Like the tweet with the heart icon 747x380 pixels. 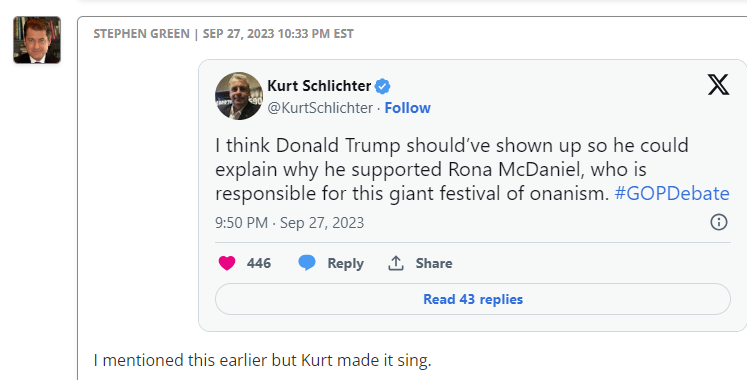tap(227, 263)
